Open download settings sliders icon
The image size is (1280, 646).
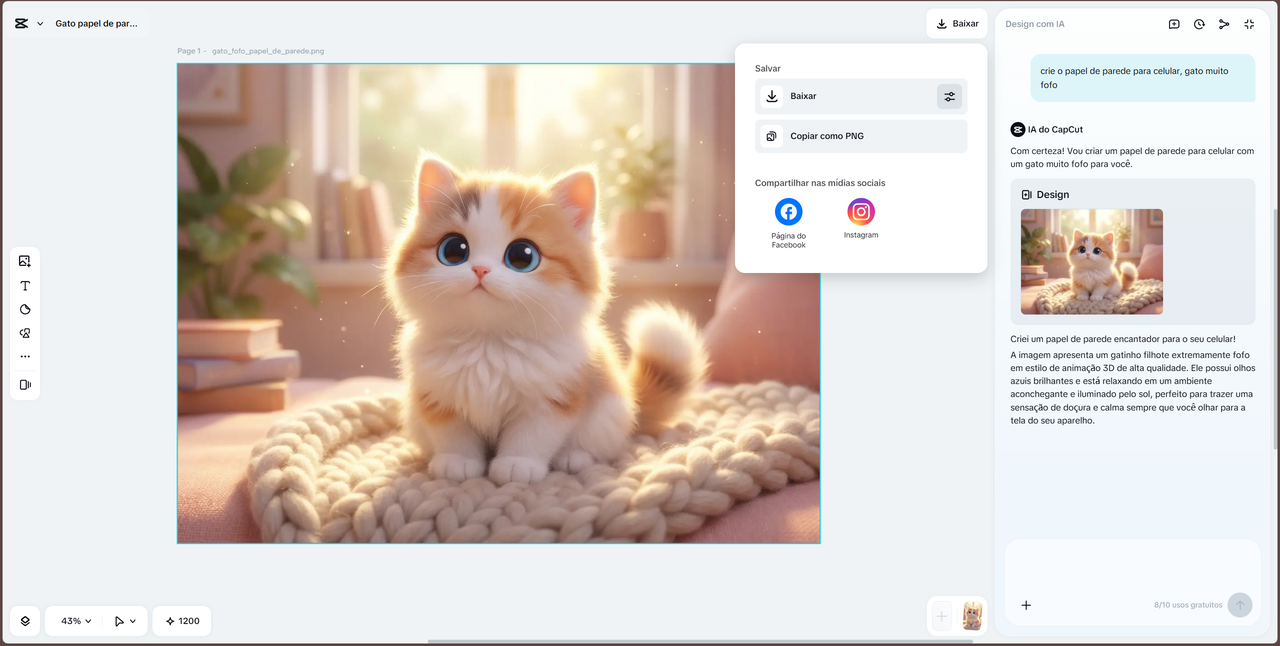949,96
